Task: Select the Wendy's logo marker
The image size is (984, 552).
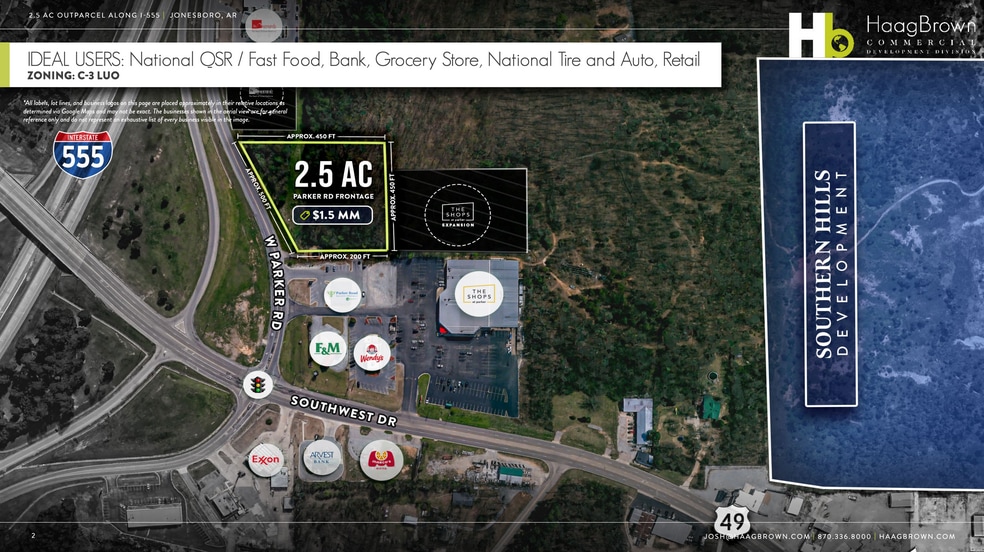Action: (x=372, y=351)
